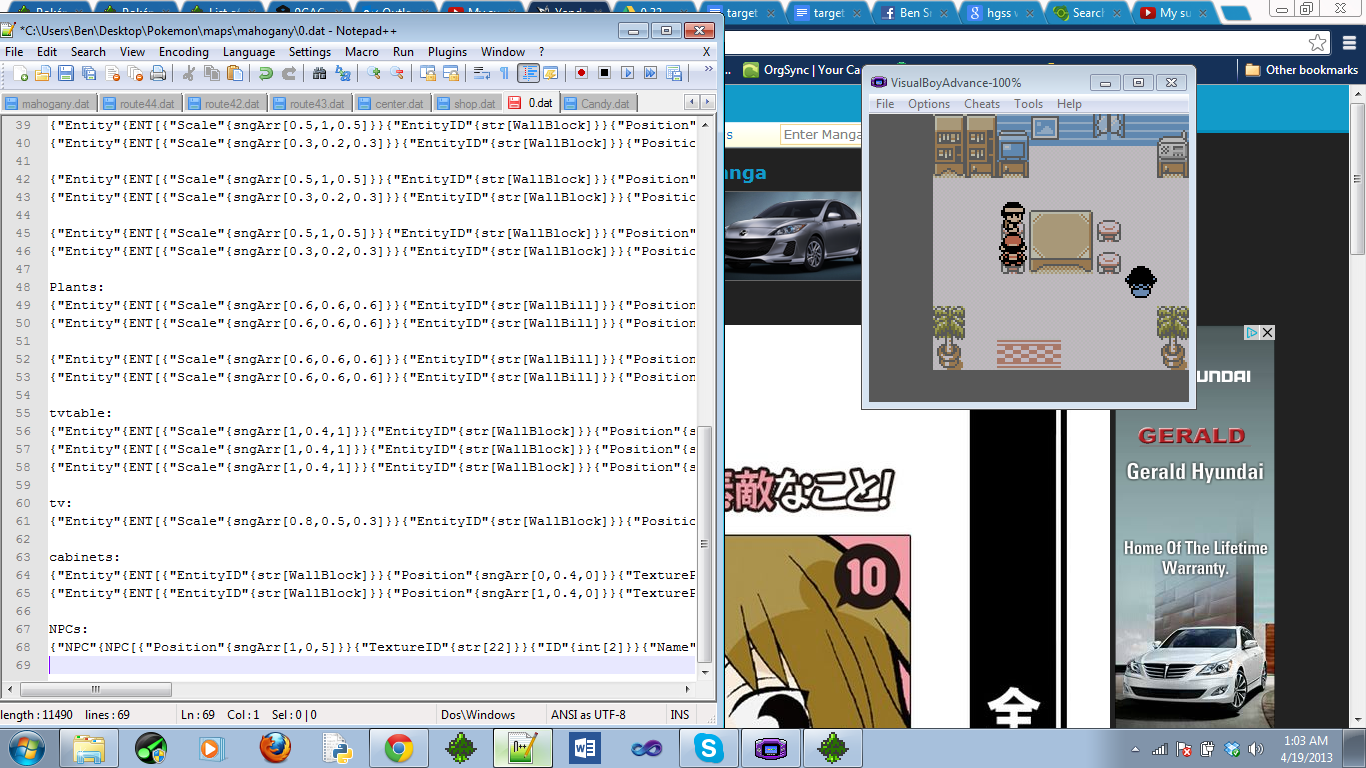Screen dimensions: 1366x768
Task: Show hidden system tray icons
Action: (1136, 749)
